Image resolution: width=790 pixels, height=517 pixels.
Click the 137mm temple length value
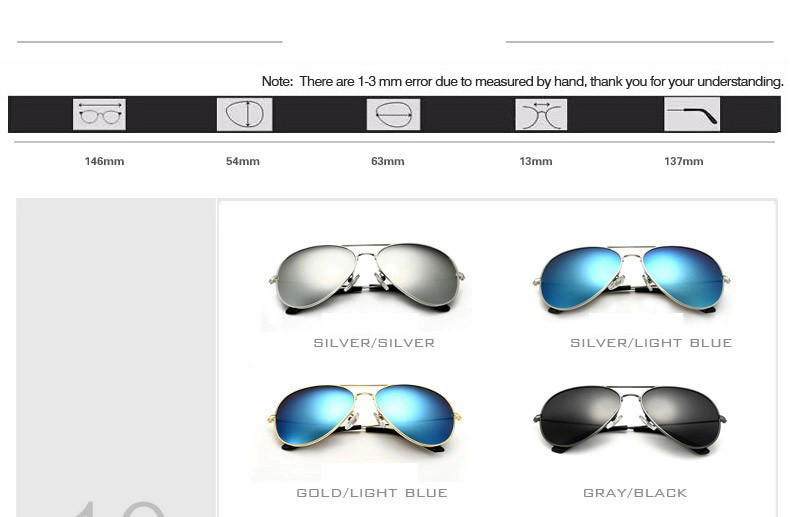[x=684, y=161]
